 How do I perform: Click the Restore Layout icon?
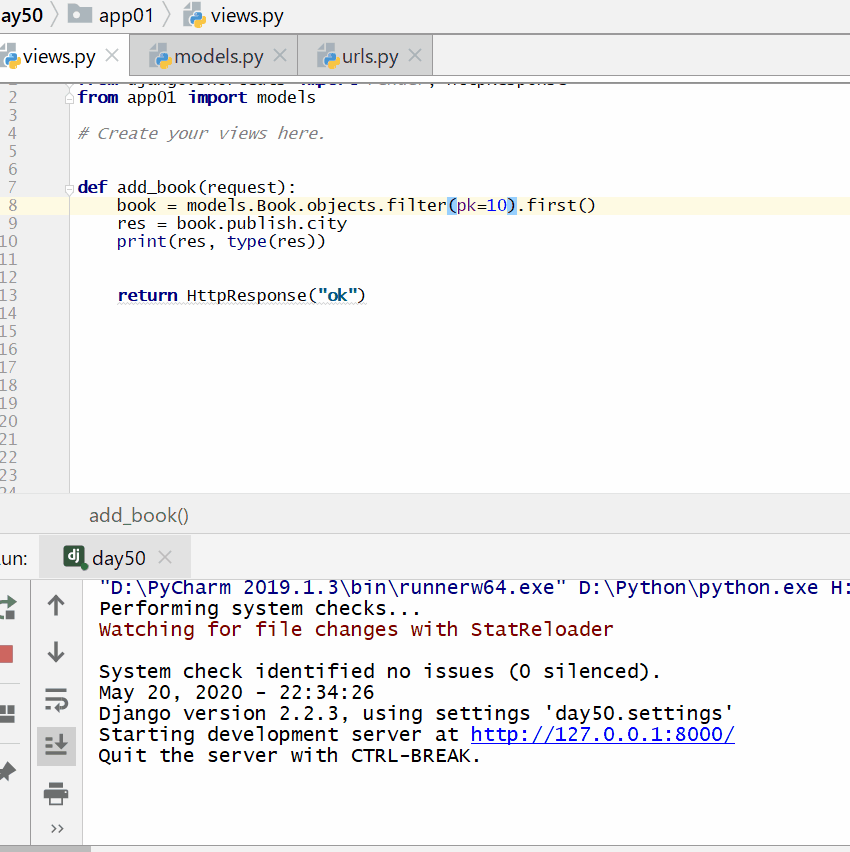click(8, 713)
